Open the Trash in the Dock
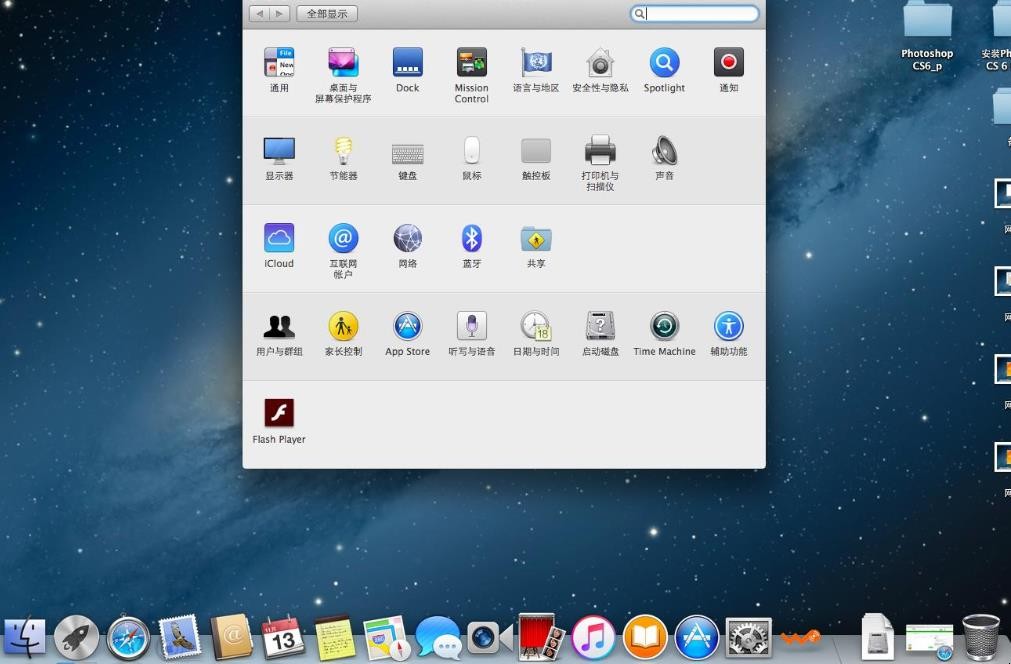1011x664 pixels. tap(981, 637)
